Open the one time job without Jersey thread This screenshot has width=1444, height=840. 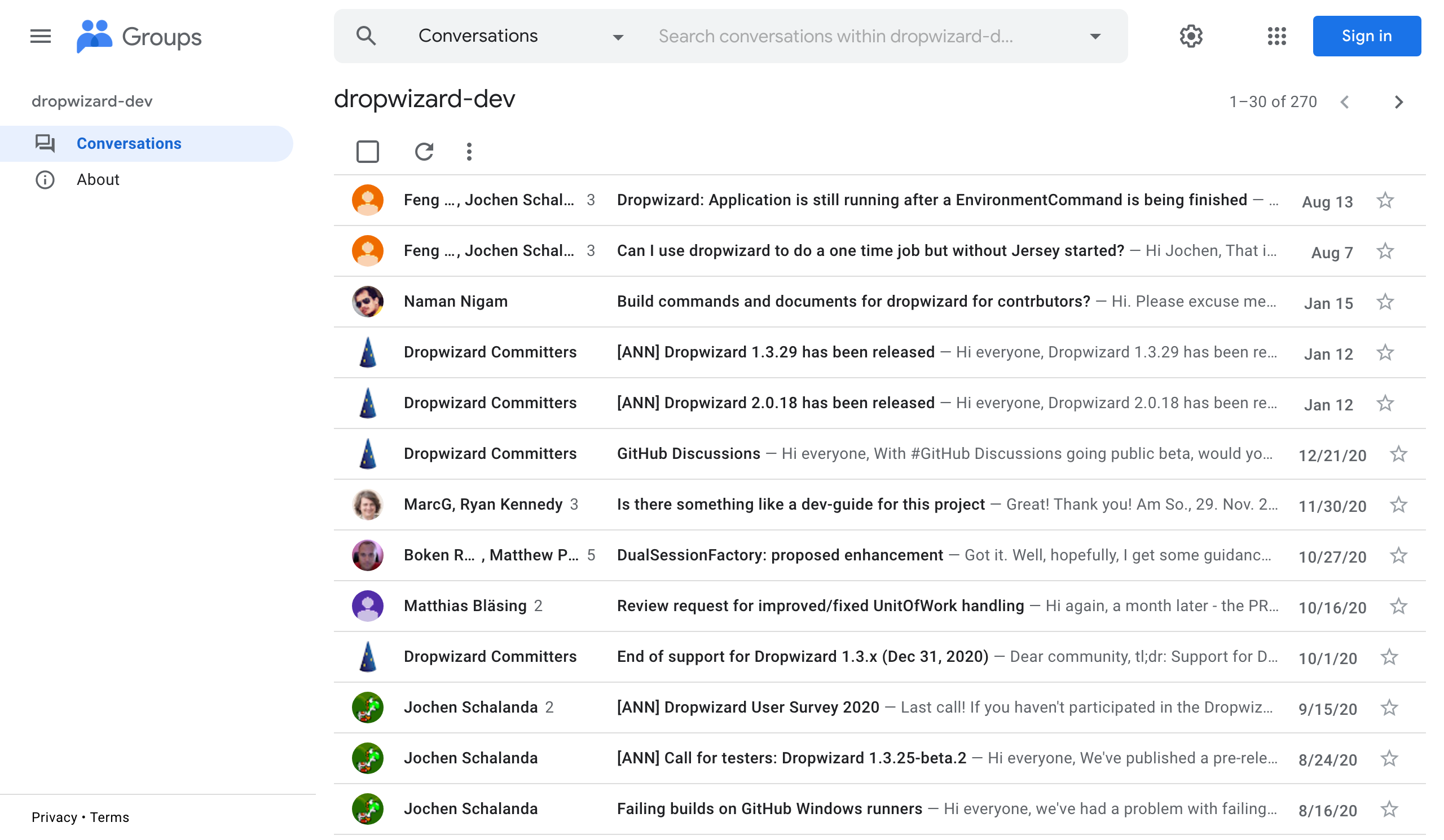870,251
